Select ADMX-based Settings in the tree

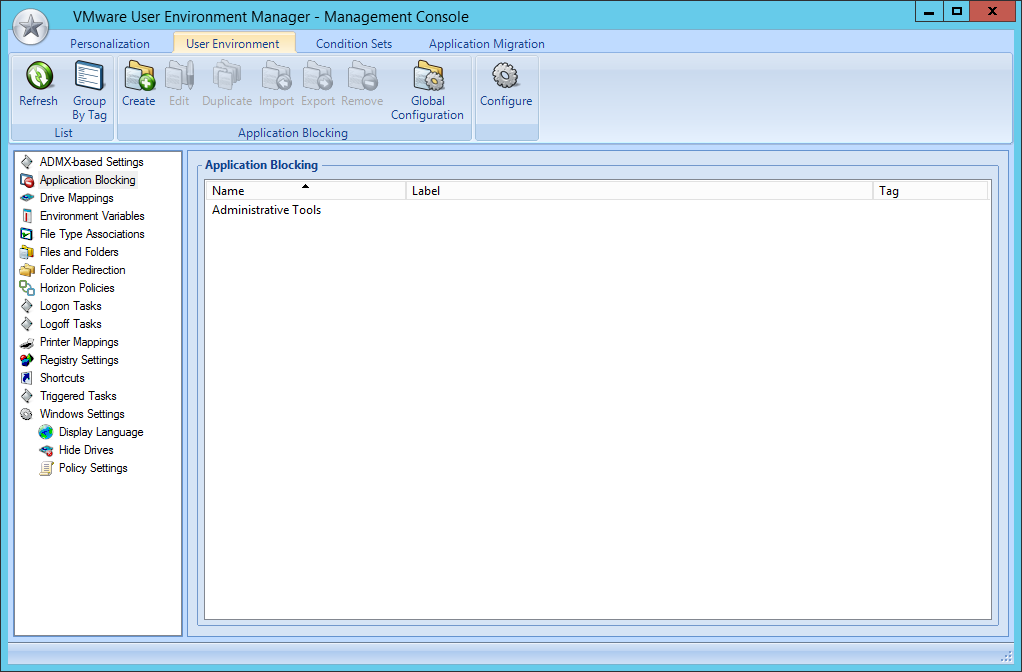[x=91, y=162]
